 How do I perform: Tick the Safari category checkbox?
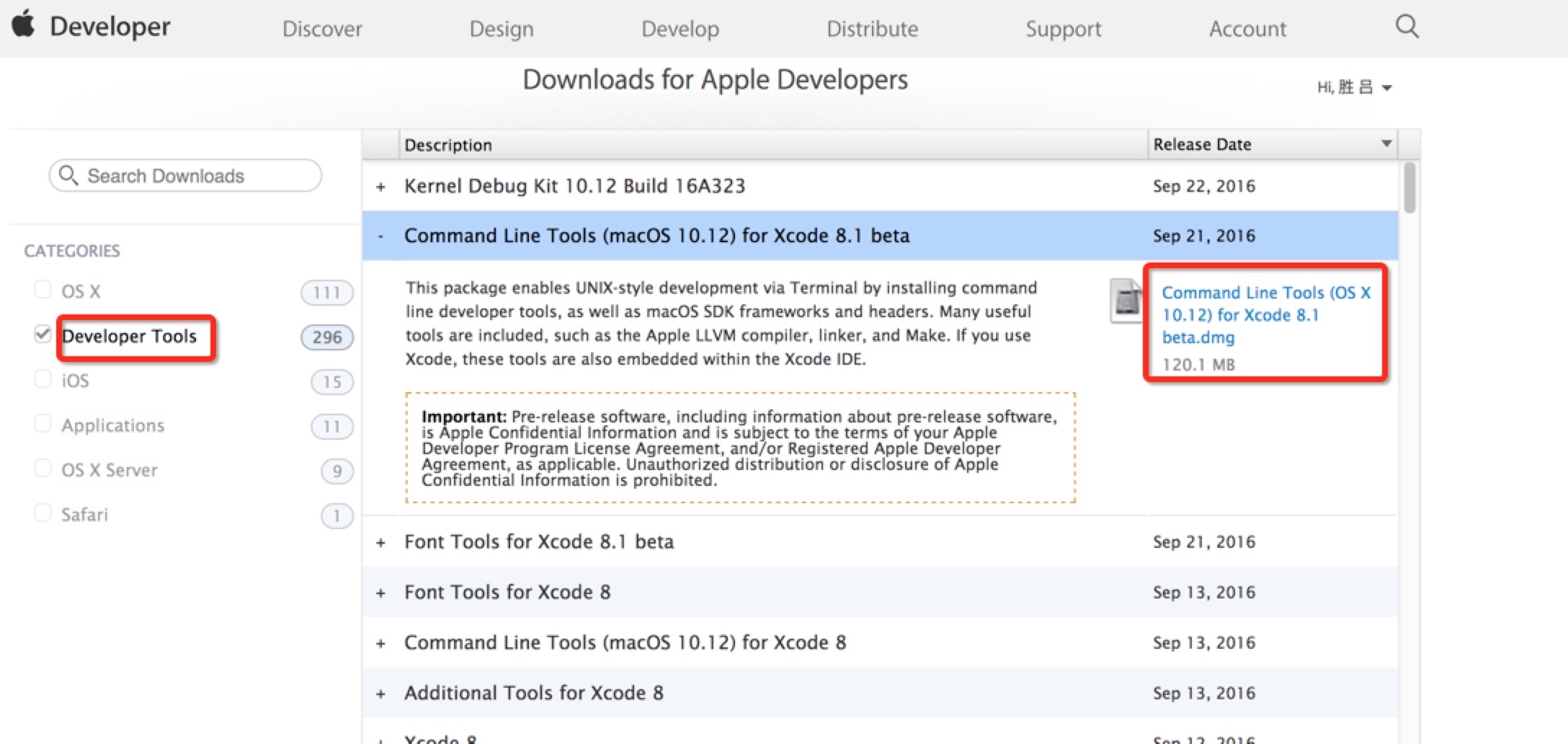click(x=43, y=513)
